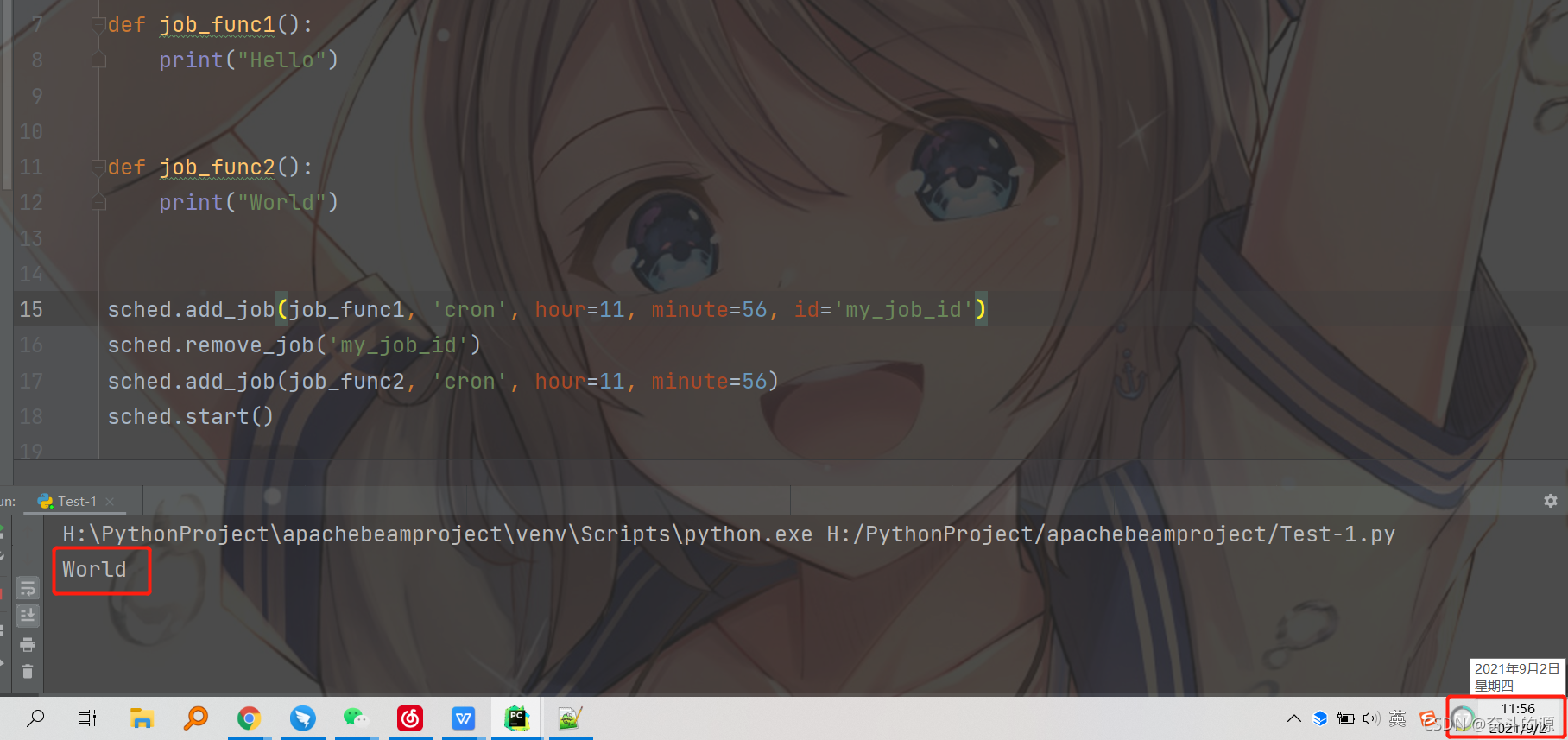Click fold end marker on line 8
Screen dimensions: 1568x740
pyautogui.click(x=98, y=60)
